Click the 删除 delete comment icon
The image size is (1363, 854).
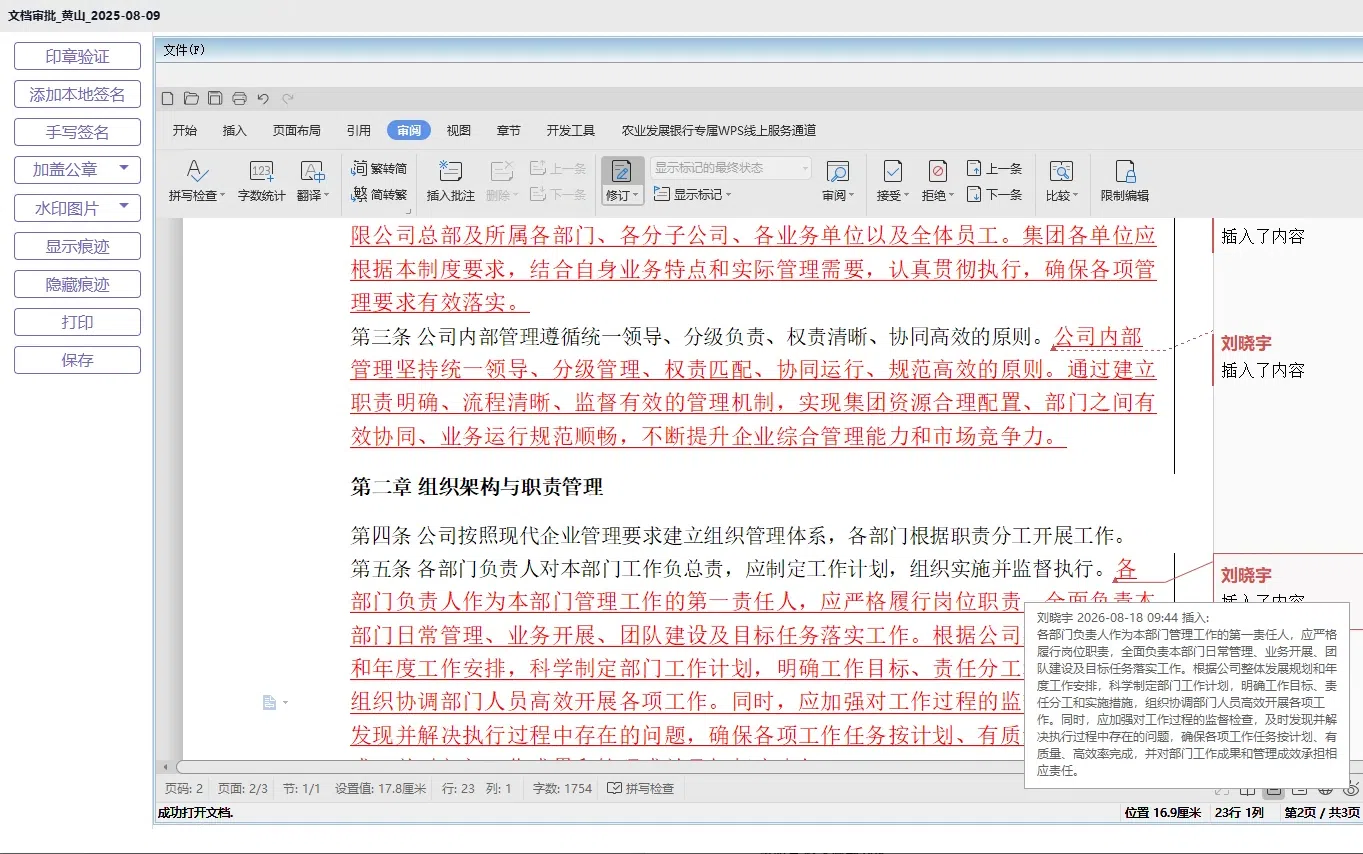pyautogui.click(x=501, y=171)
